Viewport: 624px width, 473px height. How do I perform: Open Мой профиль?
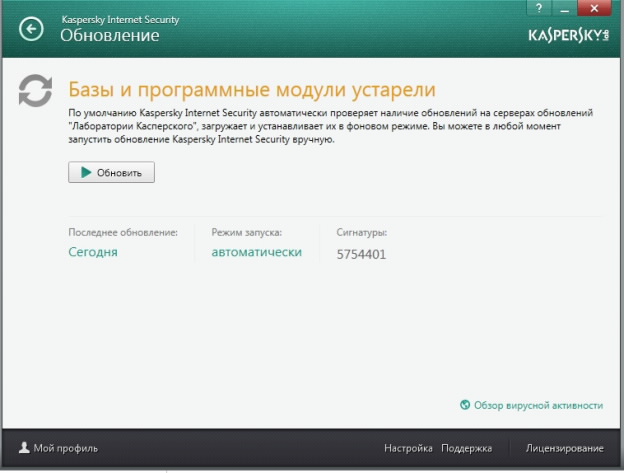66,448
